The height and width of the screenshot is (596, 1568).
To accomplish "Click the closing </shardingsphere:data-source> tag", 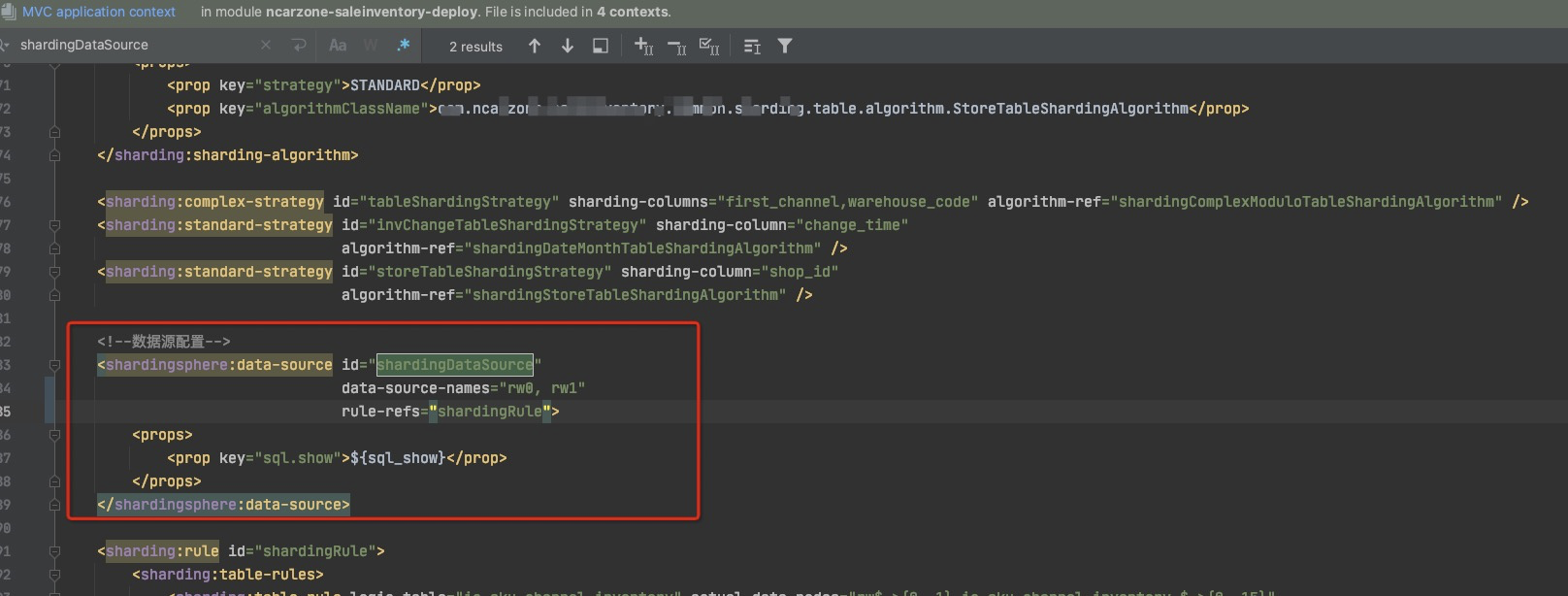I will (223, 505).
